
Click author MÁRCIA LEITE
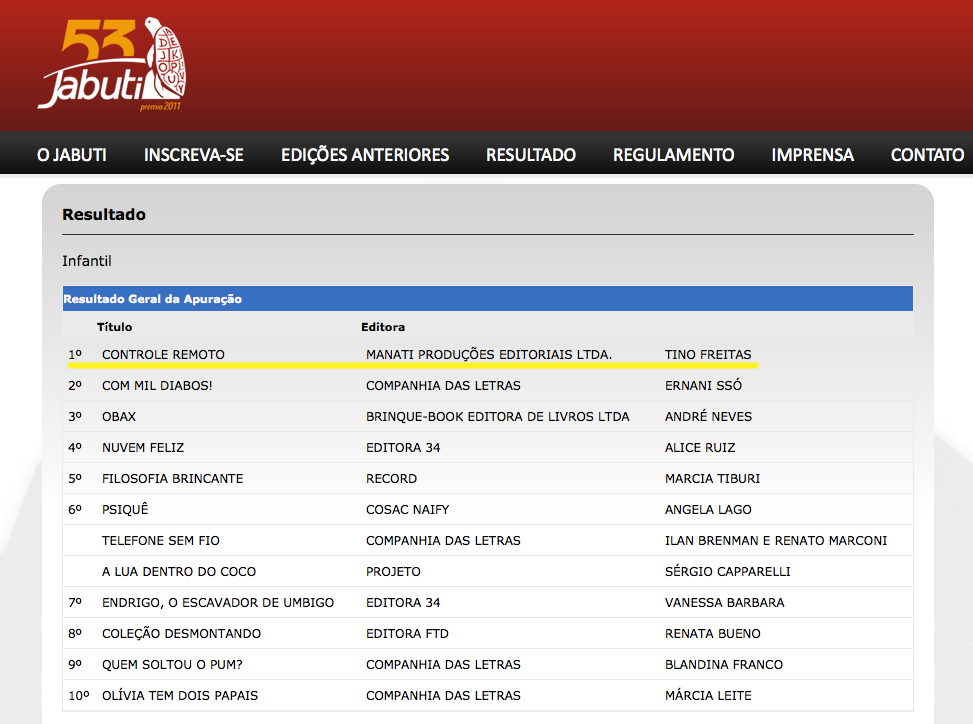click(x=708, y=695)
